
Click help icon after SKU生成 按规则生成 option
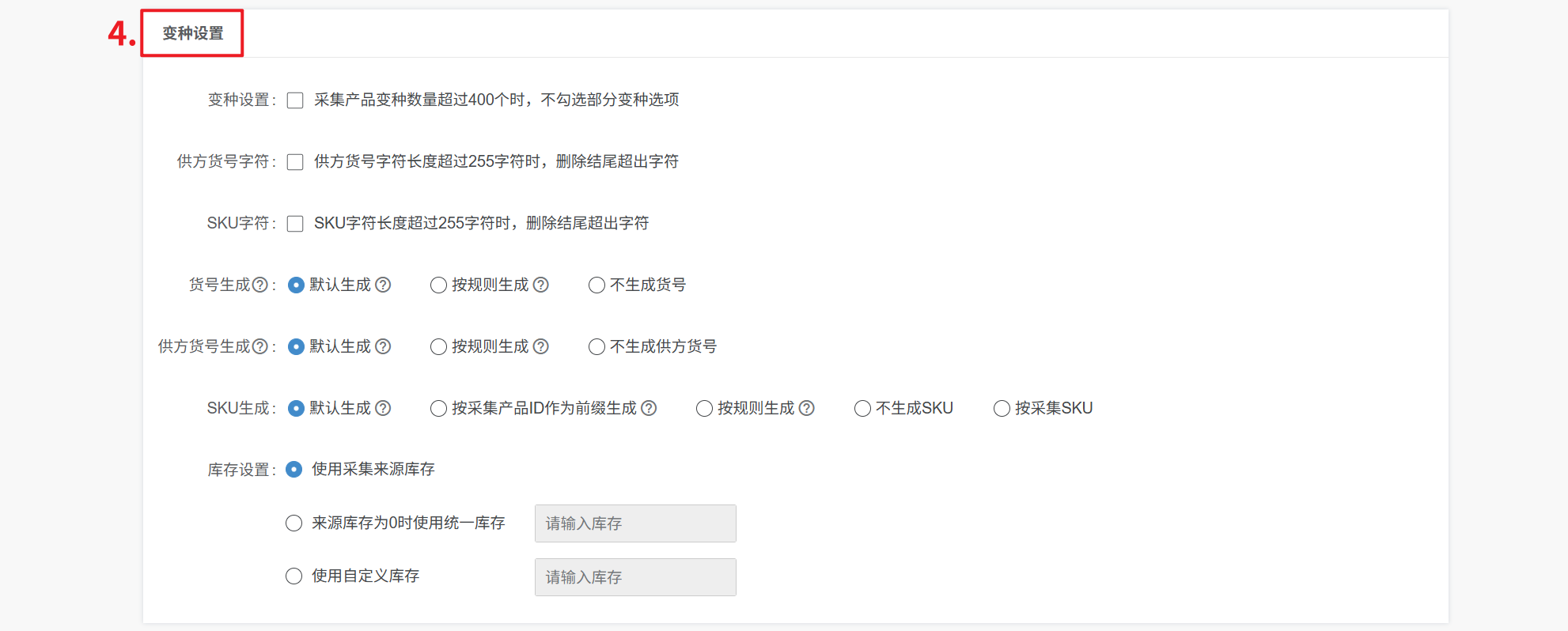click(x=807, y=408)
